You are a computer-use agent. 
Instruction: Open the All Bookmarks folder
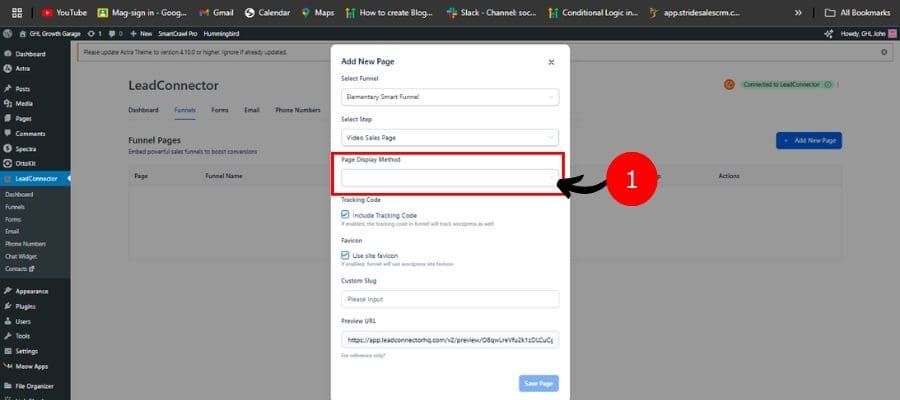click(858, 13)
